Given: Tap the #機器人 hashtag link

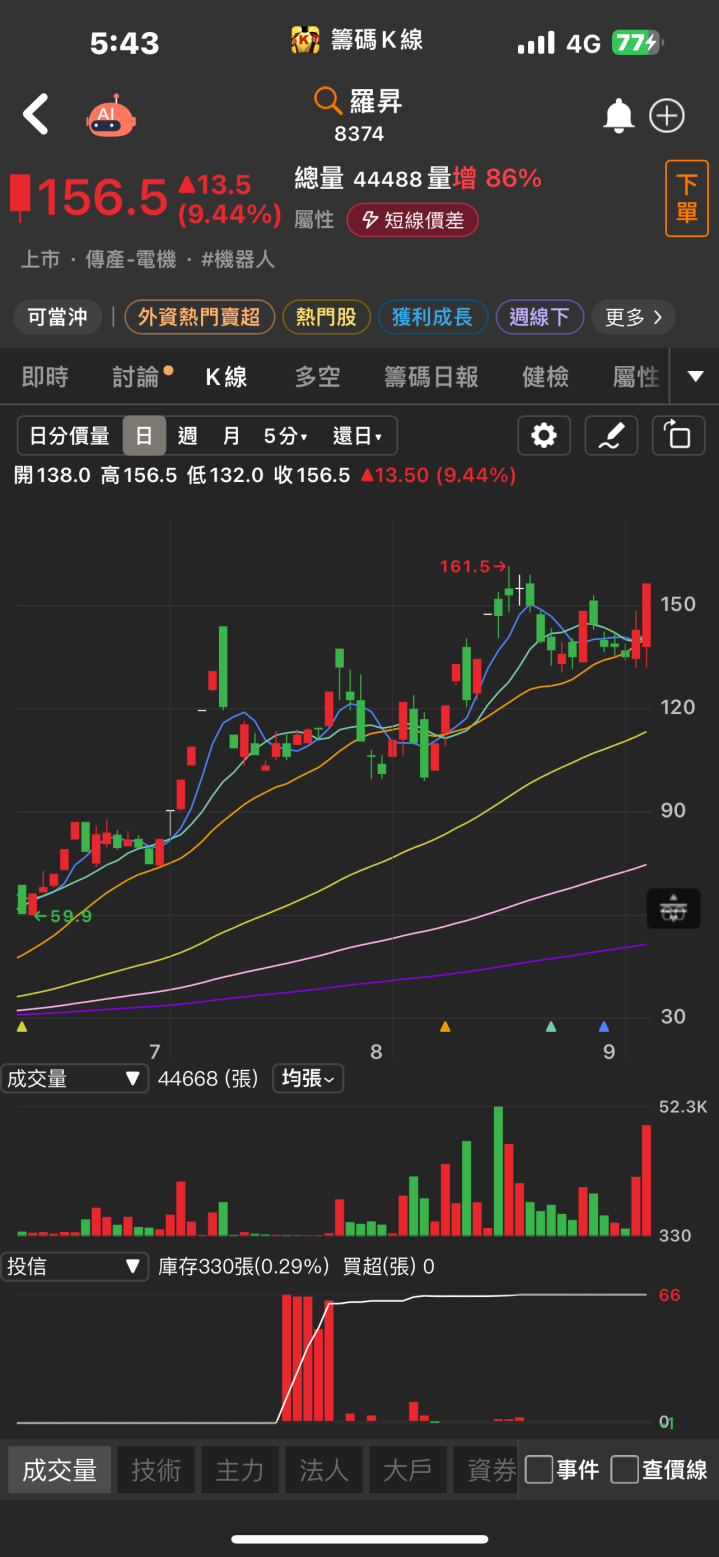Looking at the screenshot, I should [238, 260].
